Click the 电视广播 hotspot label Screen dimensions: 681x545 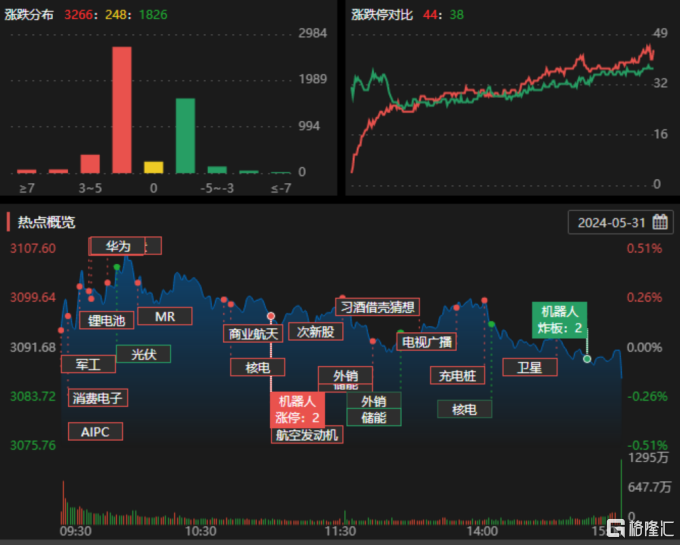[x=426, y=342]
